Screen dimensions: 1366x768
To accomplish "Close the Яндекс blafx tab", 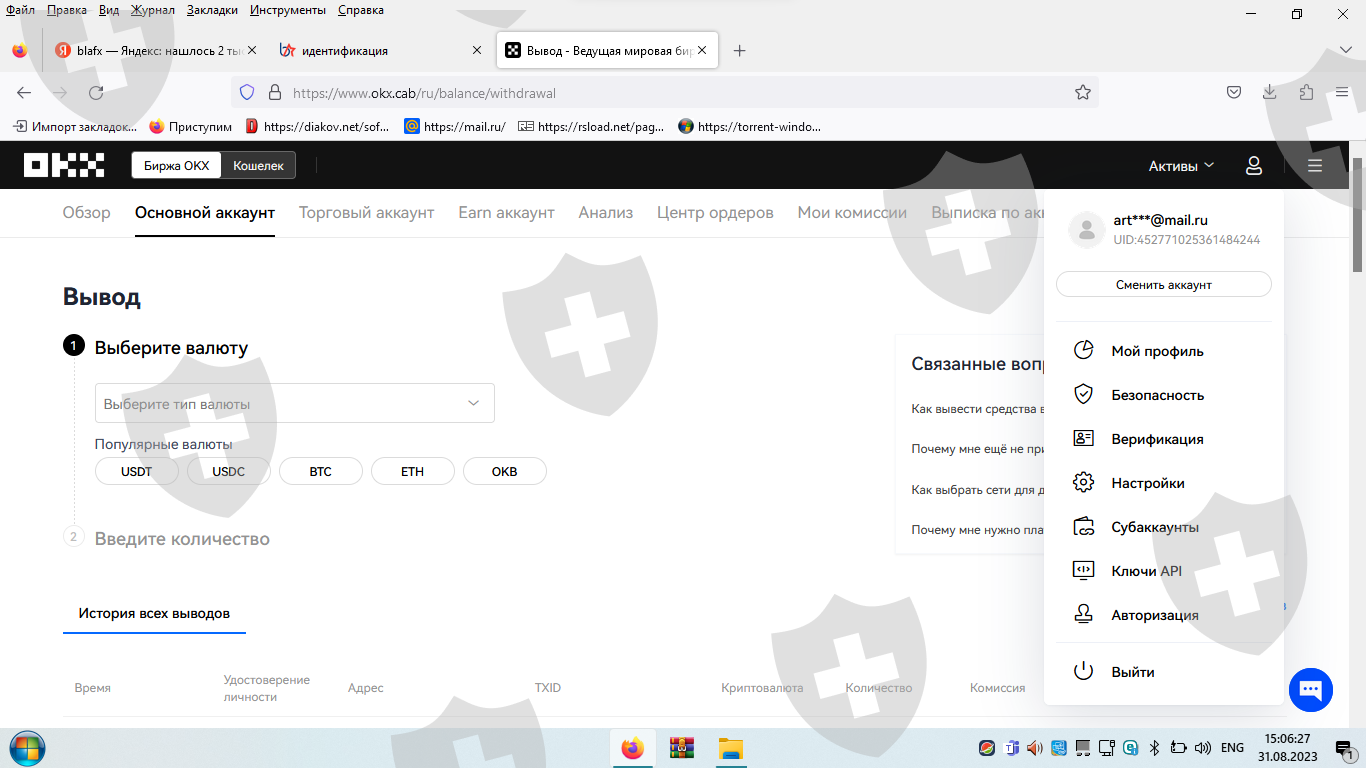I will click(x=251, y=50).
